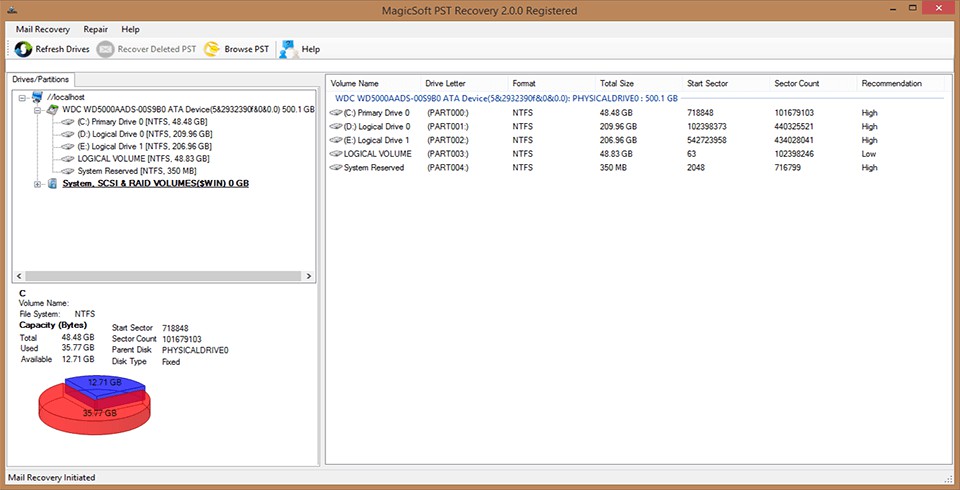Click the //localhost computer icon in tree
960x490 pixels.
pyautogui.click(x=38, y=97)
